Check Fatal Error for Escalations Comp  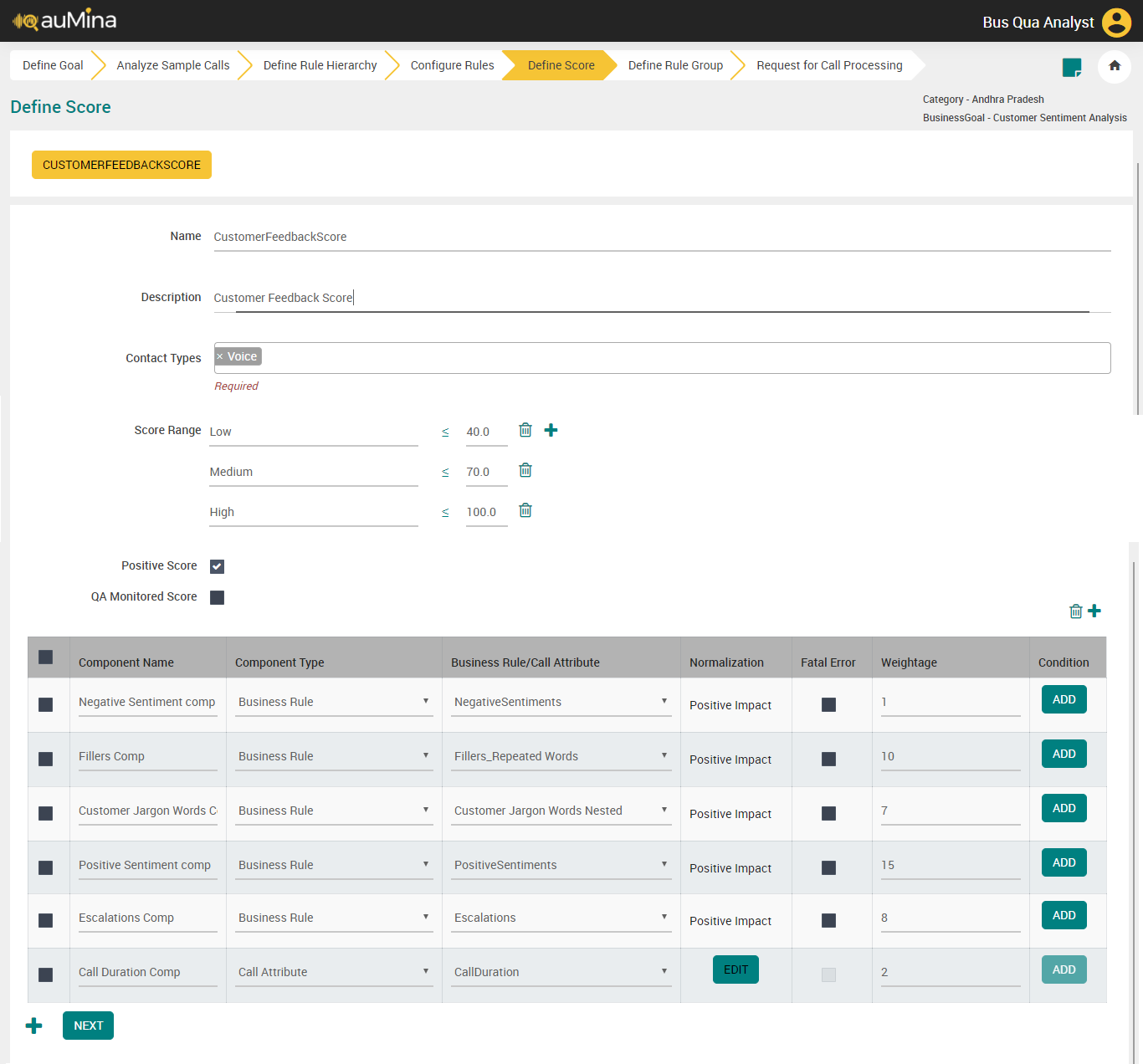(x=829, y=921)
